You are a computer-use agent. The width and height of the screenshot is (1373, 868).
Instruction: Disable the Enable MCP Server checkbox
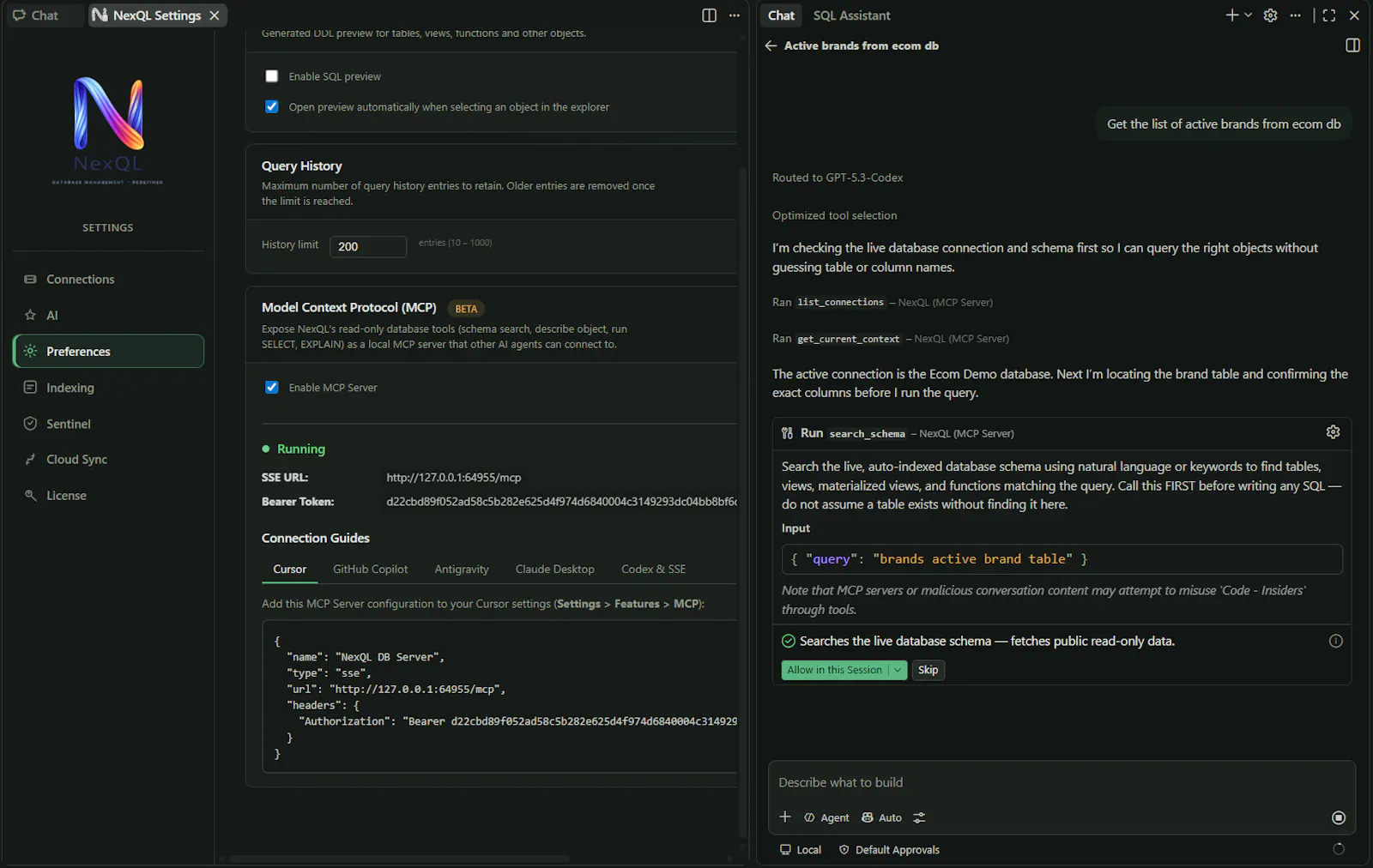coord(272,388)
